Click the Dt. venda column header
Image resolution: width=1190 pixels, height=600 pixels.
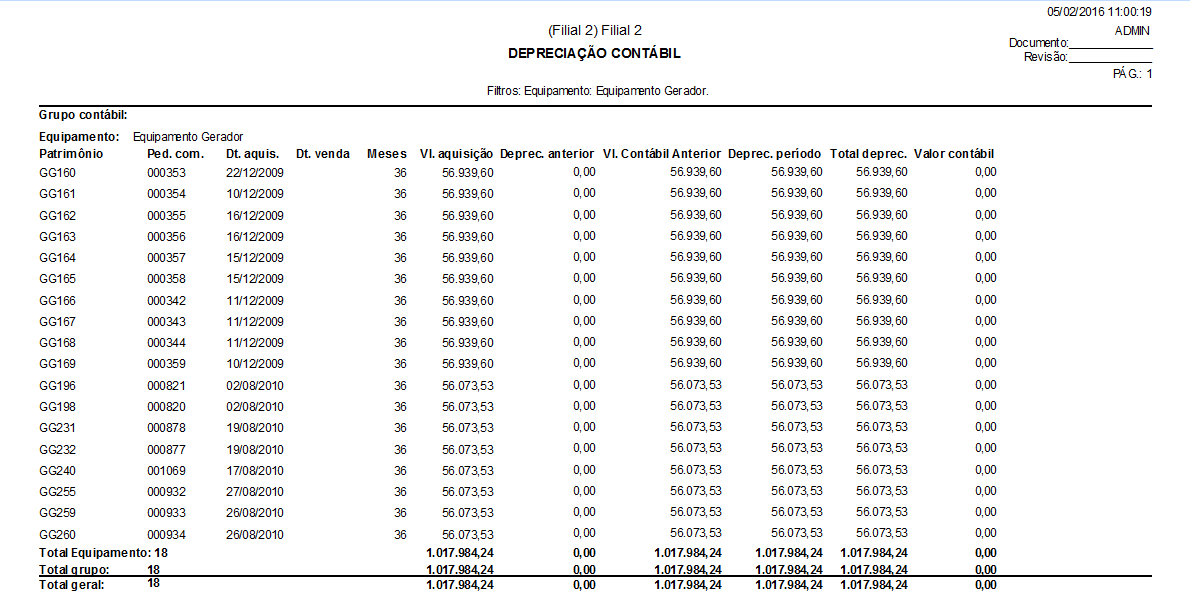(x=323, y=154)
